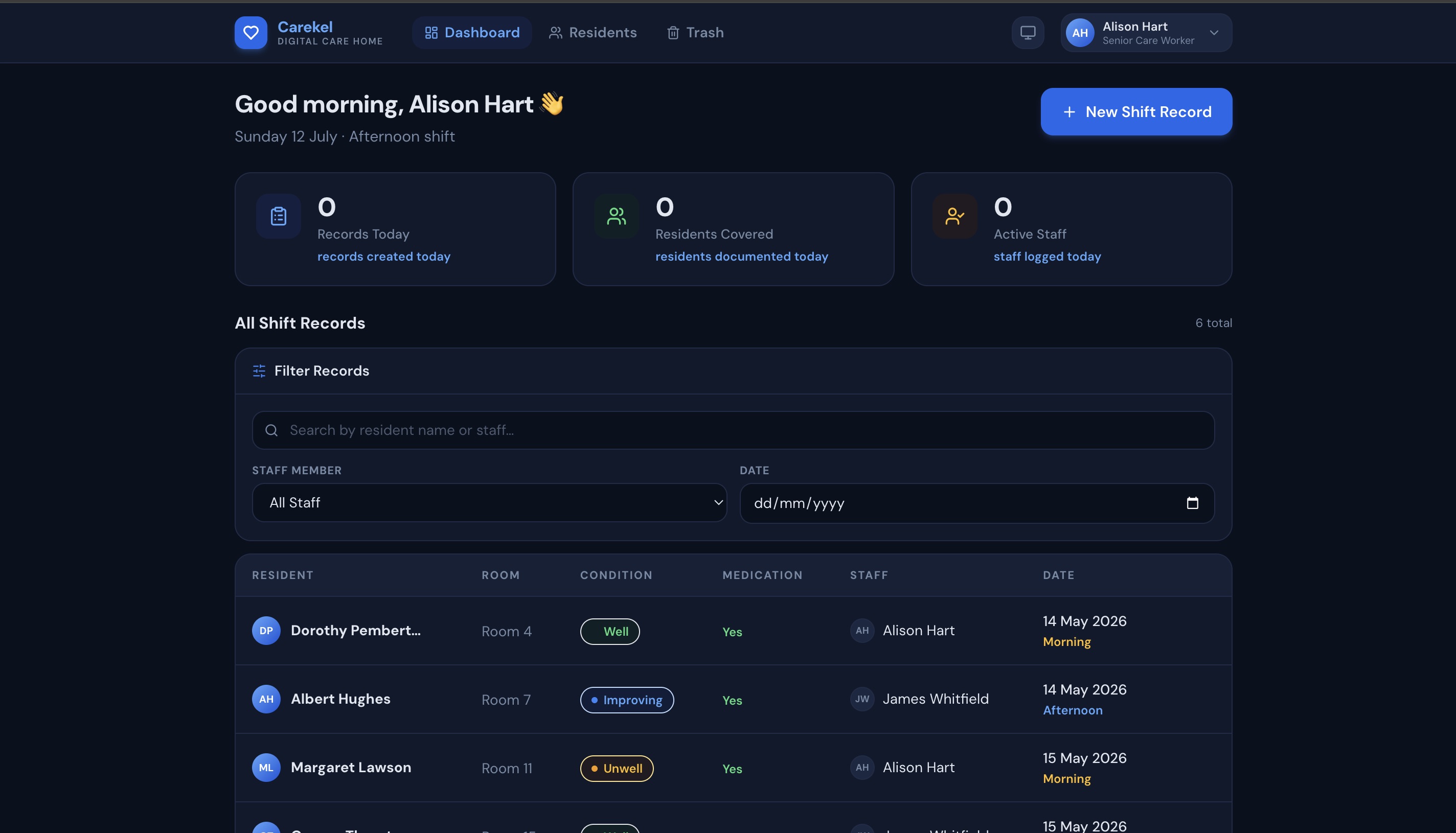Click the screen display mode icon button
1456x833 pixels.
click(1028, 33)
